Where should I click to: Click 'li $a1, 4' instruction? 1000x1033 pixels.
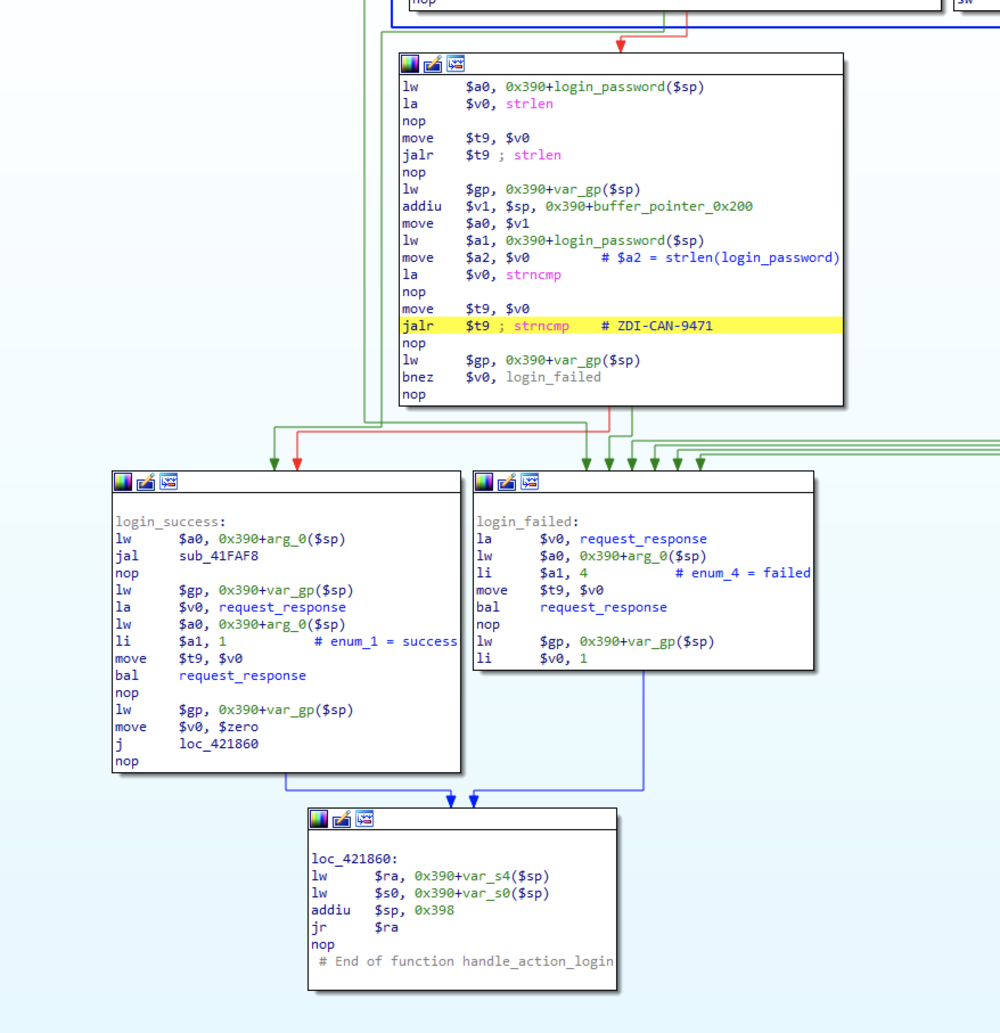coord(532,573)
